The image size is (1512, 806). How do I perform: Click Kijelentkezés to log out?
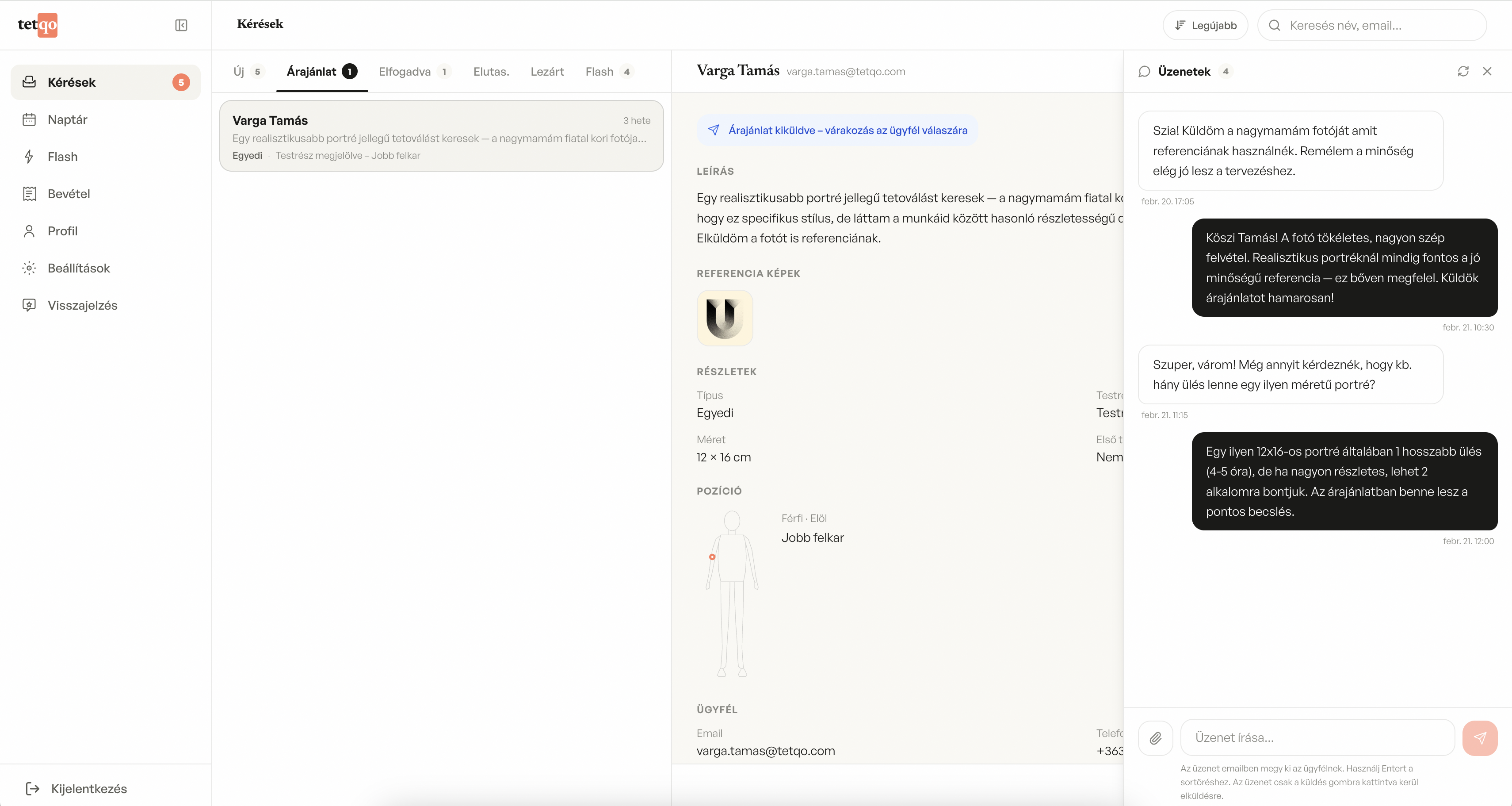[88, 788]
